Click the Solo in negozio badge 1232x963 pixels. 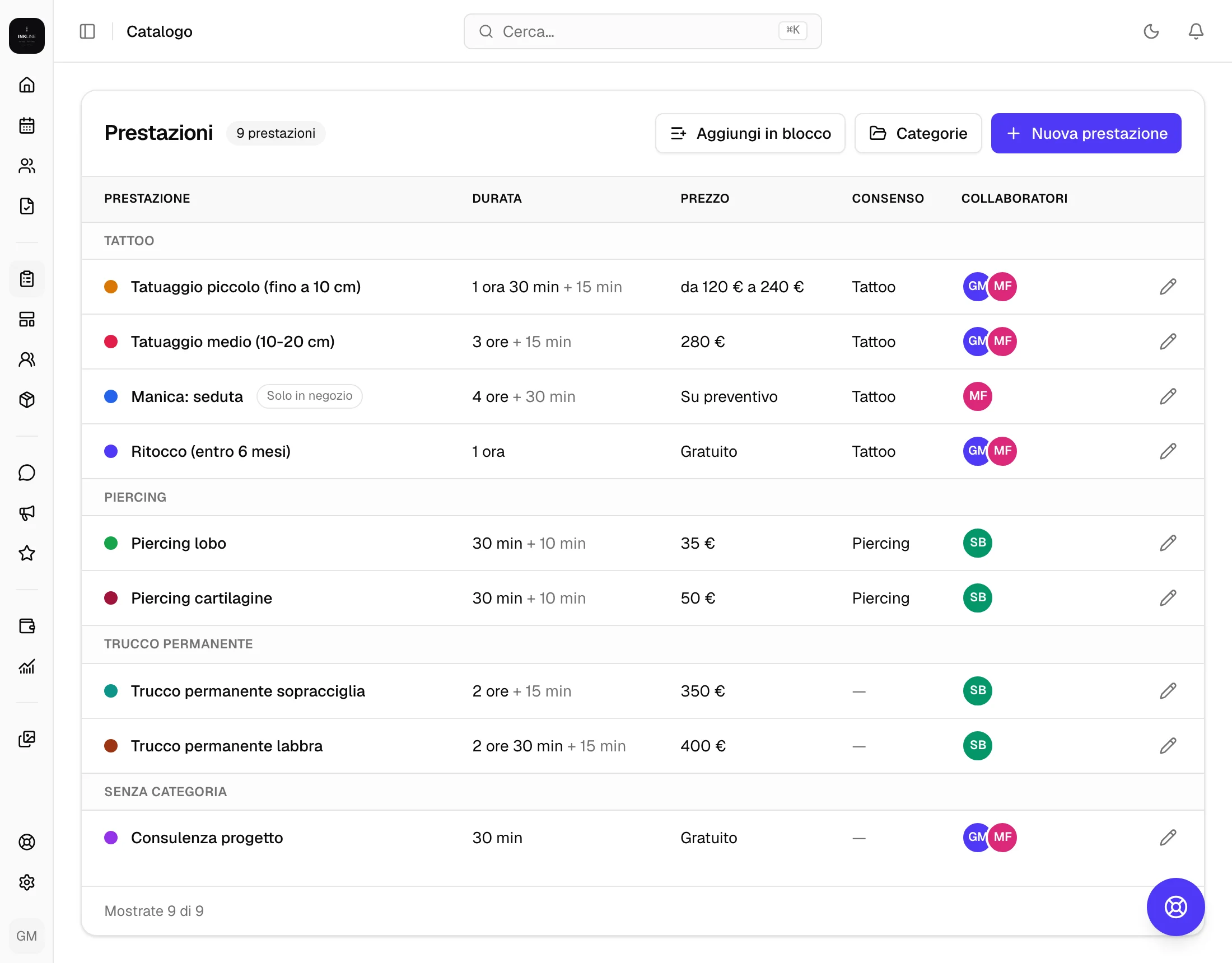309,396
